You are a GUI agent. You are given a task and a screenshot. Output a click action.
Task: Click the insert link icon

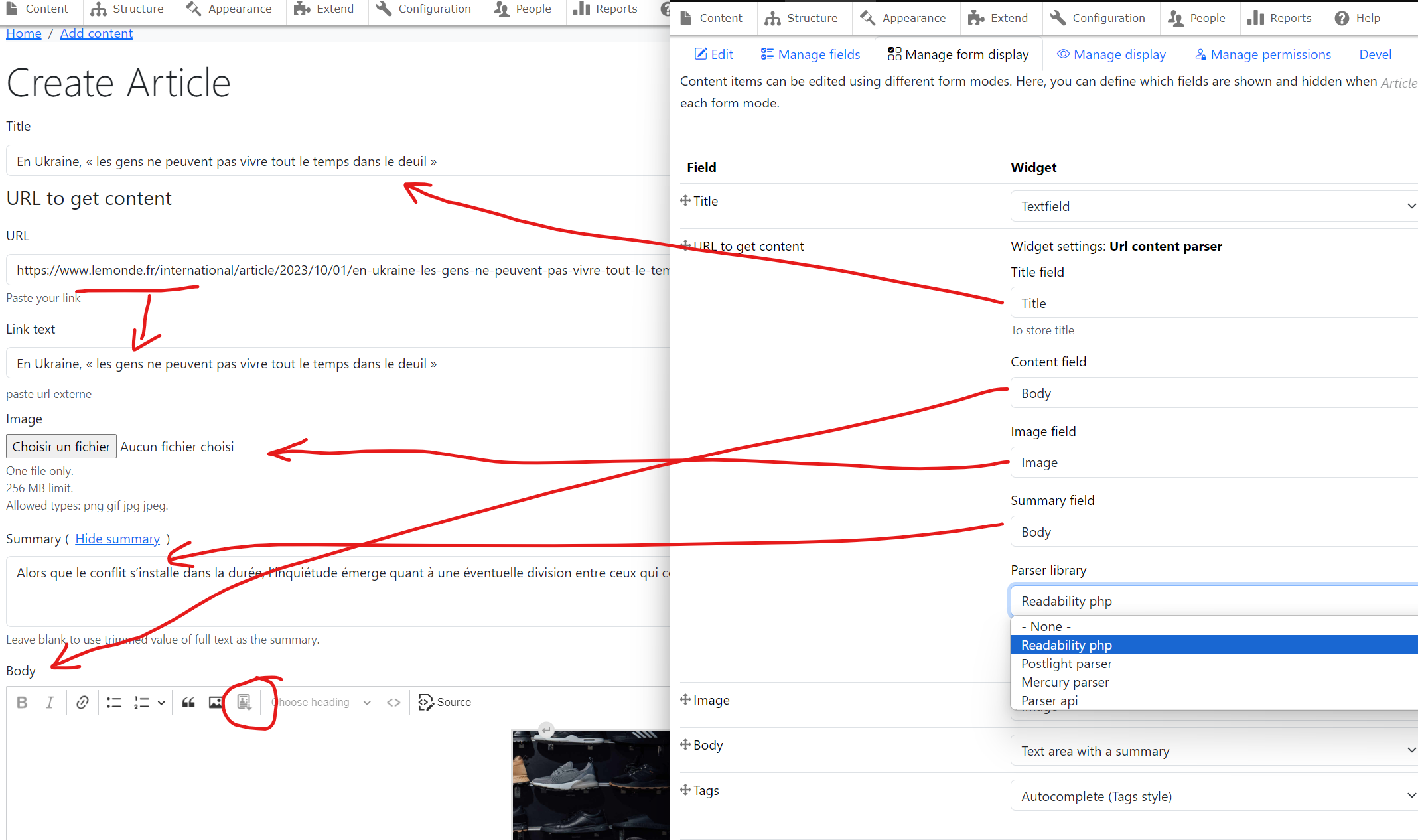pos(82,702)
